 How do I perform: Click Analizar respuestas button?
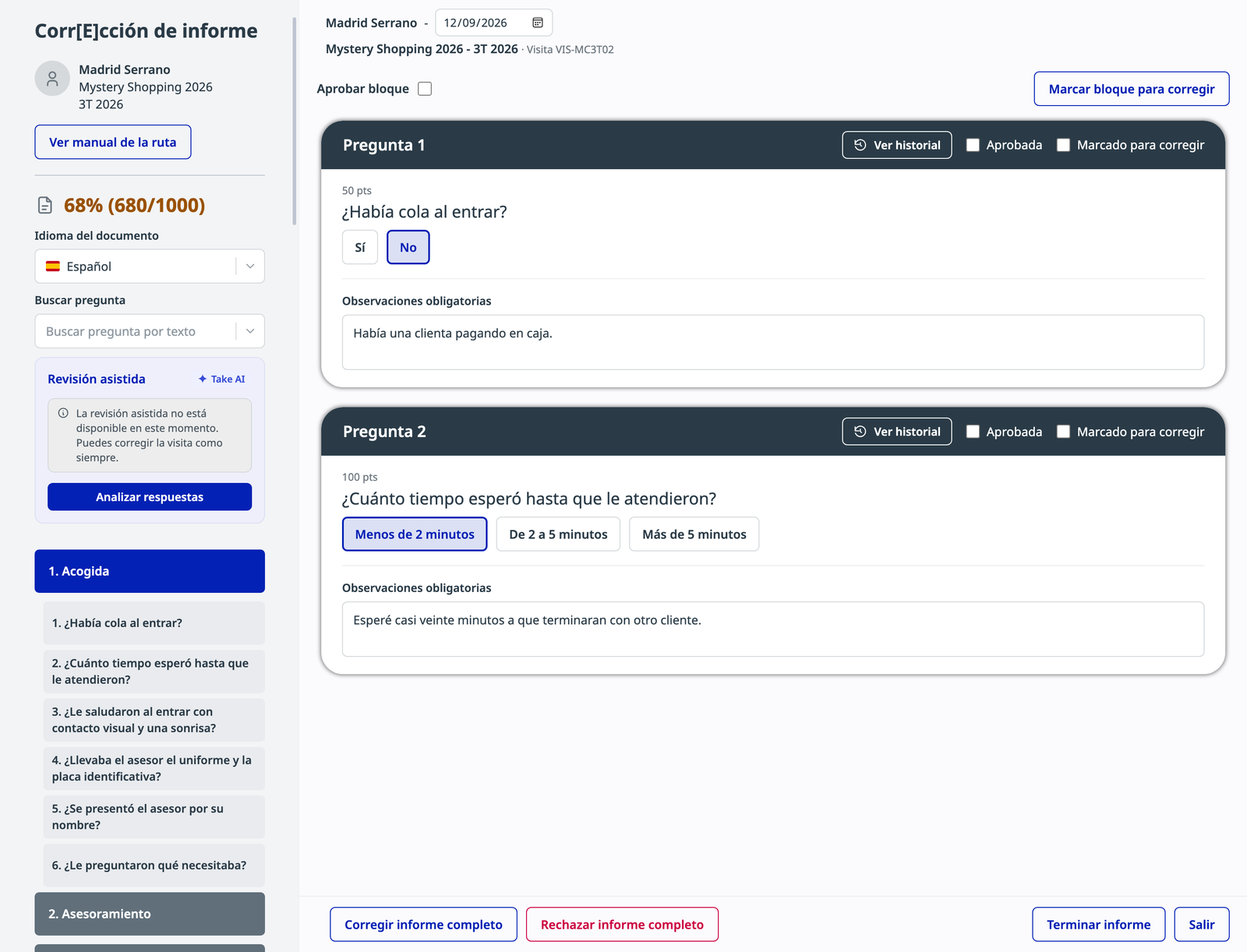150,497
